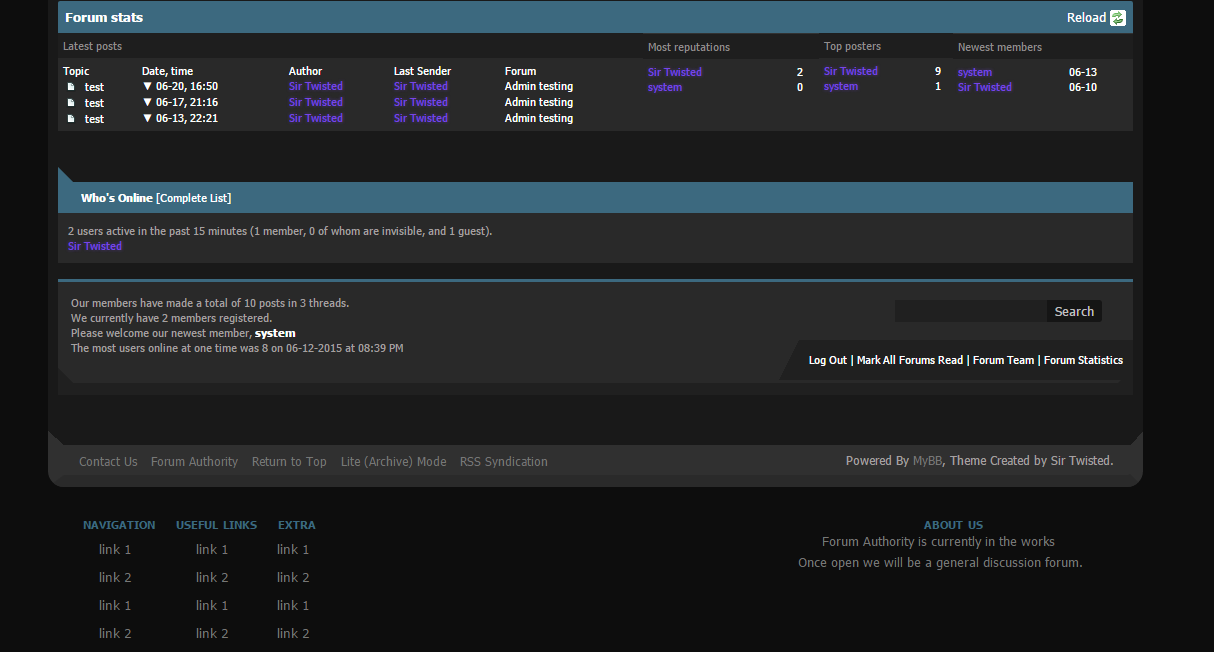Click Return to Top in footer
Image resolution: width=1214 pixels, height=652 pixels.
(x=289, y=462)
